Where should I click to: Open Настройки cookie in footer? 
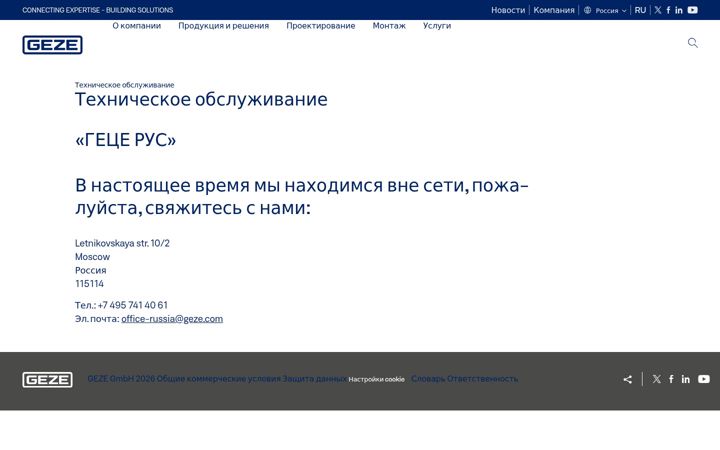tap(377, 379)
